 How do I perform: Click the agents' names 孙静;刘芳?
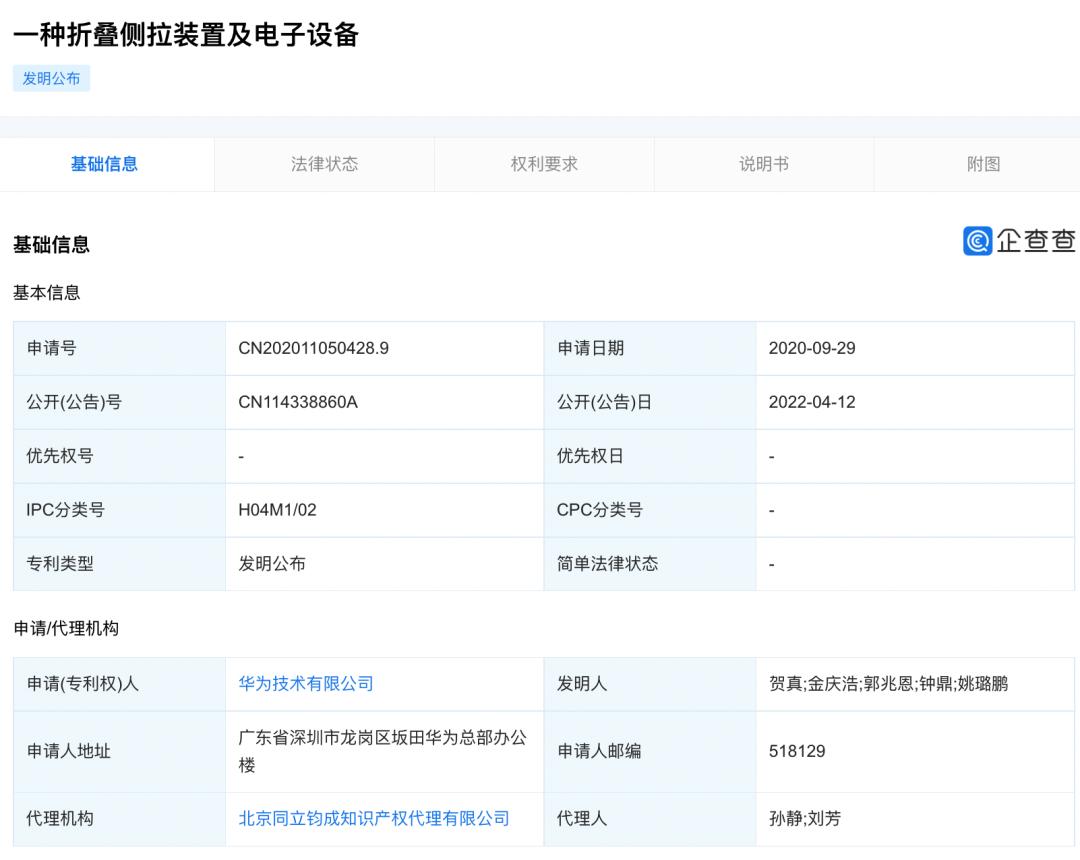coord(804,819)
